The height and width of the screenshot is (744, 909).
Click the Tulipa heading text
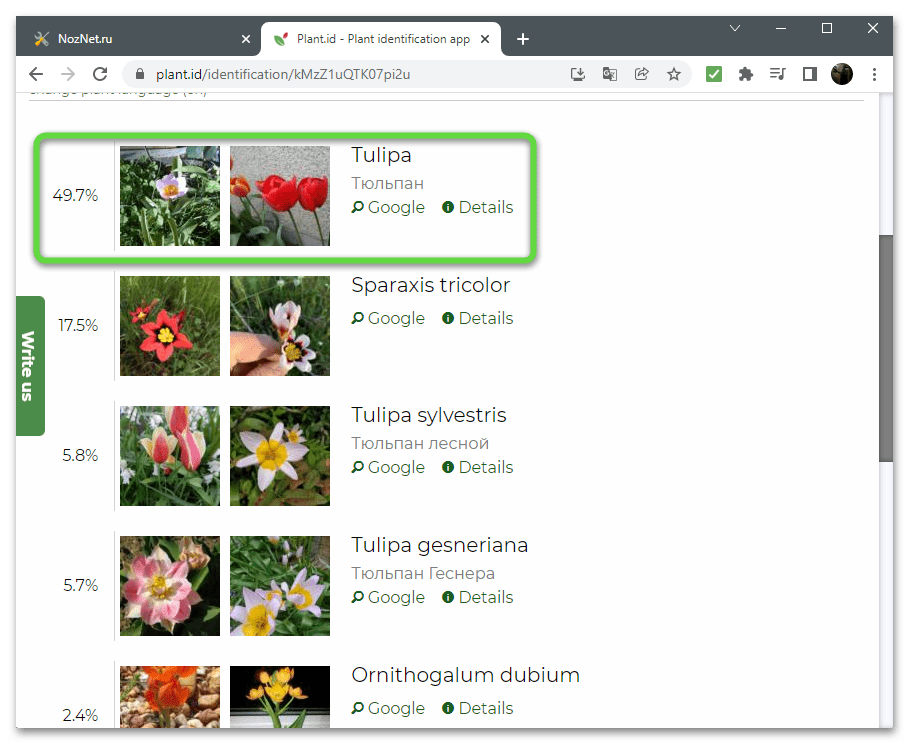[x=381, y=155]
